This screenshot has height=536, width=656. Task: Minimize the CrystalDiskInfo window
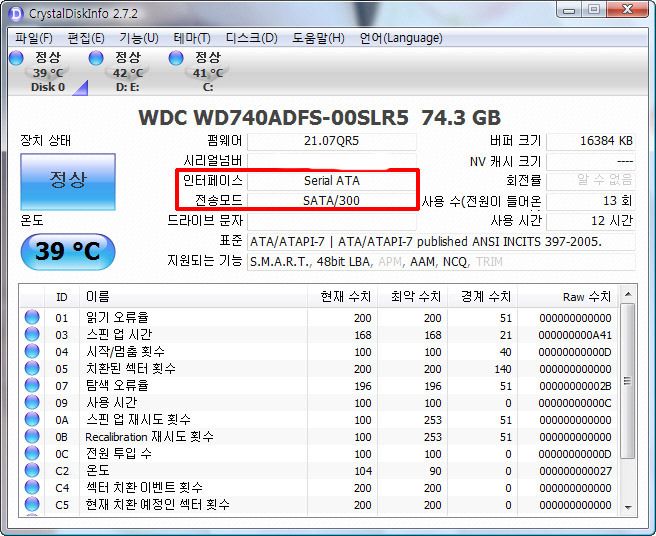point(570,9)
